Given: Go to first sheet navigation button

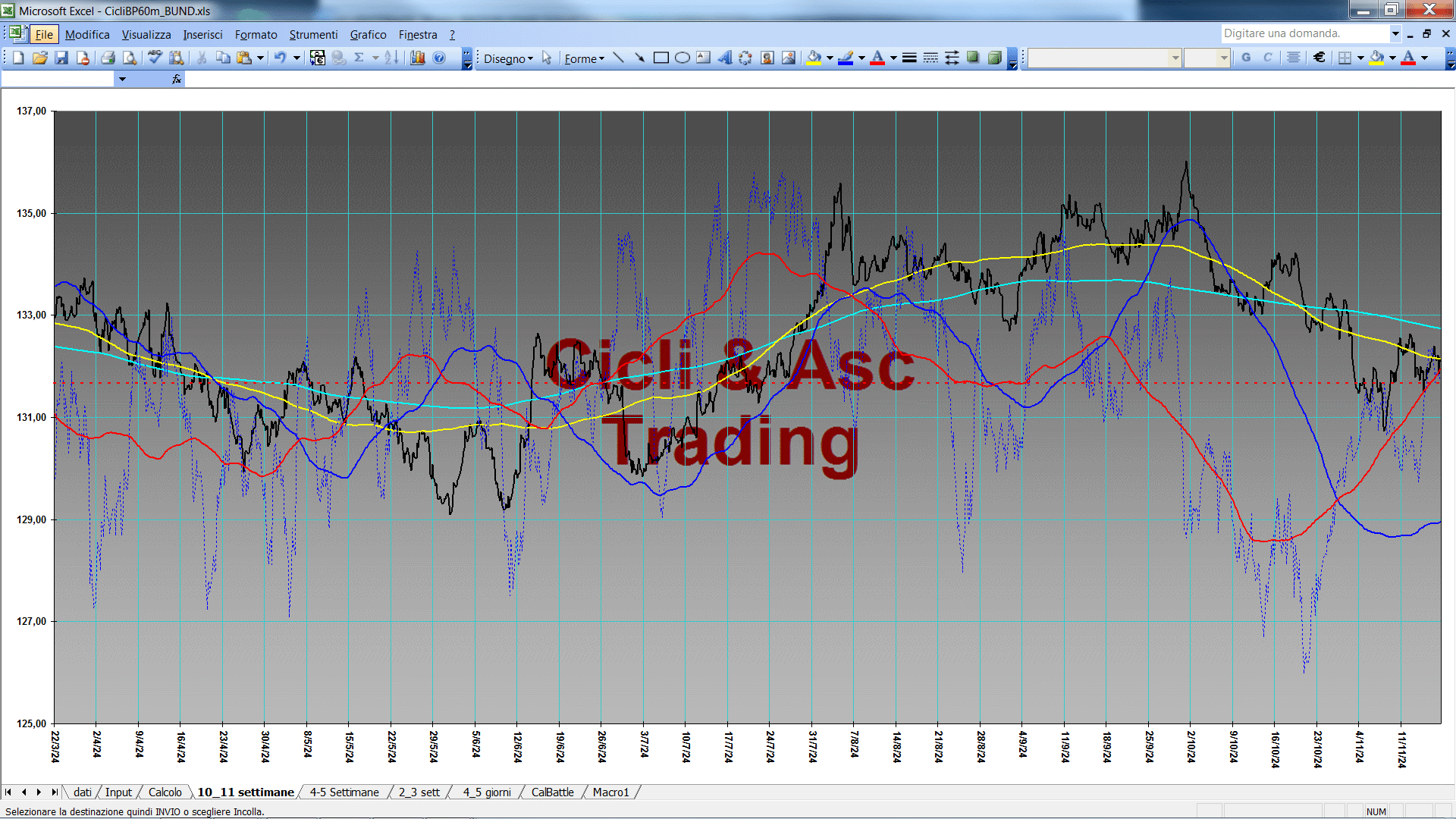Looking at the screenshot, I should point(8,792).
